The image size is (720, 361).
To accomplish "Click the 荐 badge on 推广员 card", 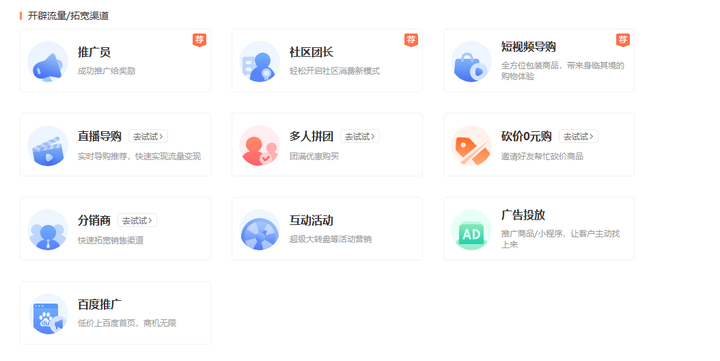I will point(199,40).
